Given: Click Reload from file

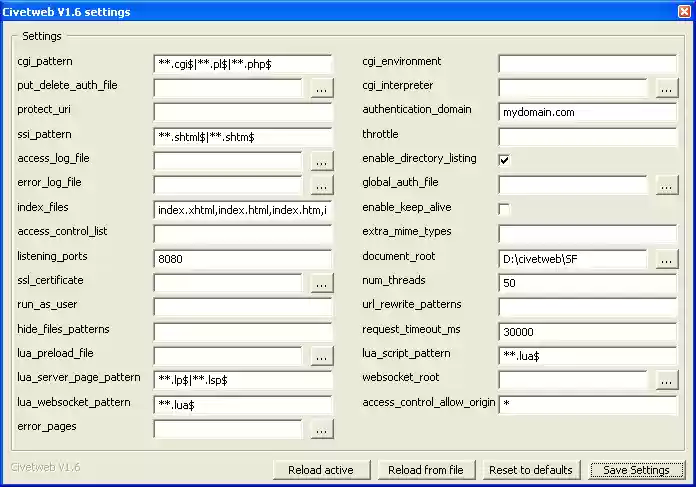Looking at the screenshot, I should point(426,470).
